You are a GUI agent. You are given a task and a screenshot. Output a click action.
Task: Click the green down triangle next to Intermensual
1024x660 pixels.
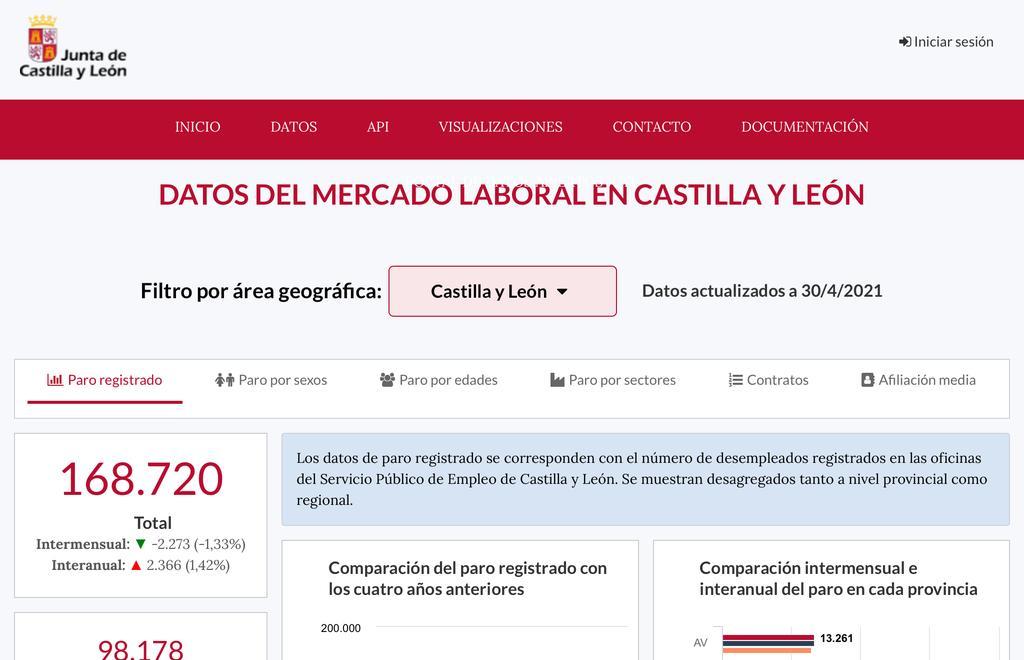140,544
